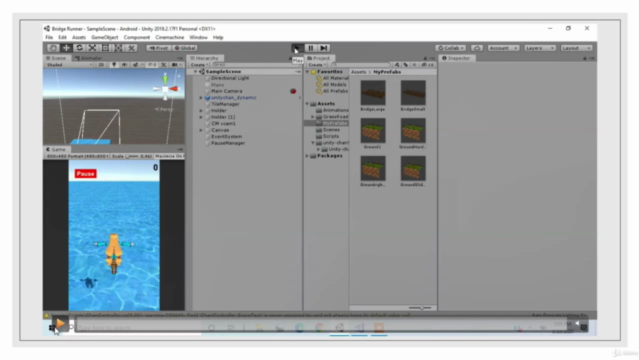Open Project Create dropdown
The width and height of the screenshot is (640, 360).
(317, 65)
